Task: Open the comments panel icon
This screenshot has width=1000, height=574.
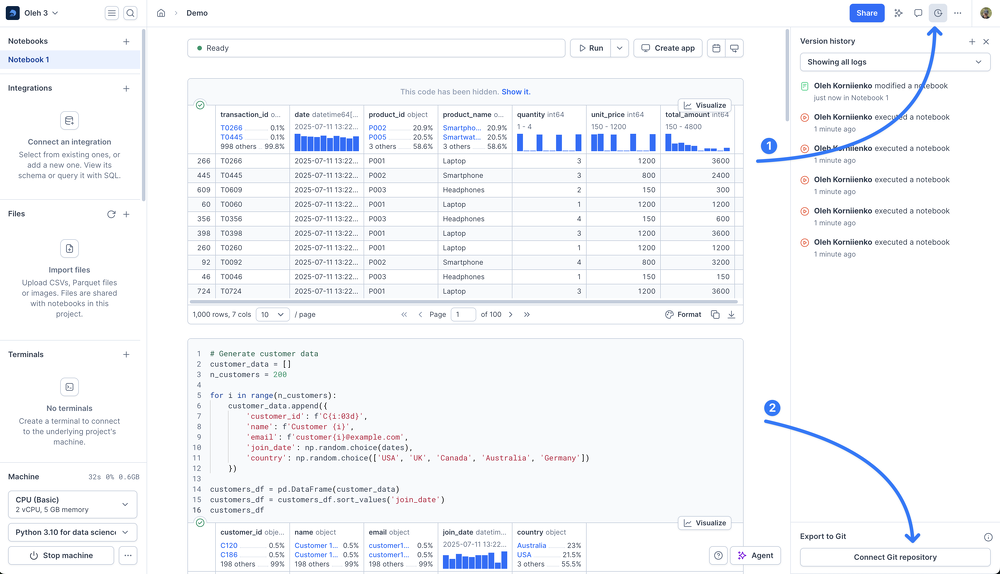Action: (918, 13)
